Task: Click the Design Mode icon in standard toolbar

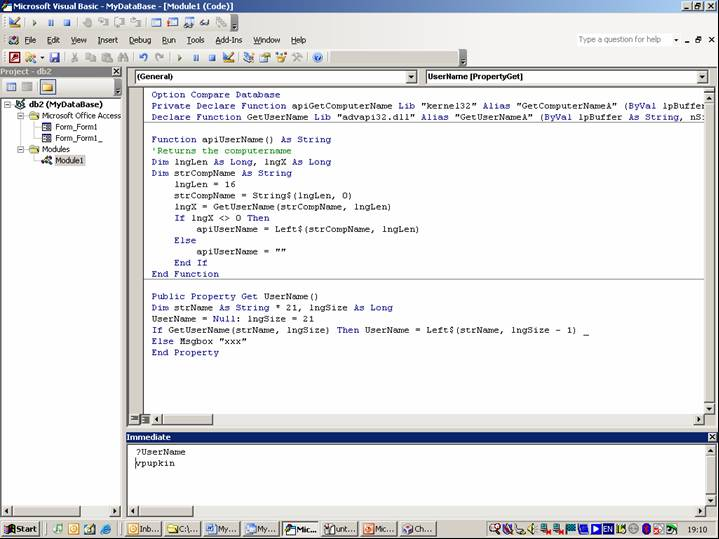Action: [x=228, y=58]
